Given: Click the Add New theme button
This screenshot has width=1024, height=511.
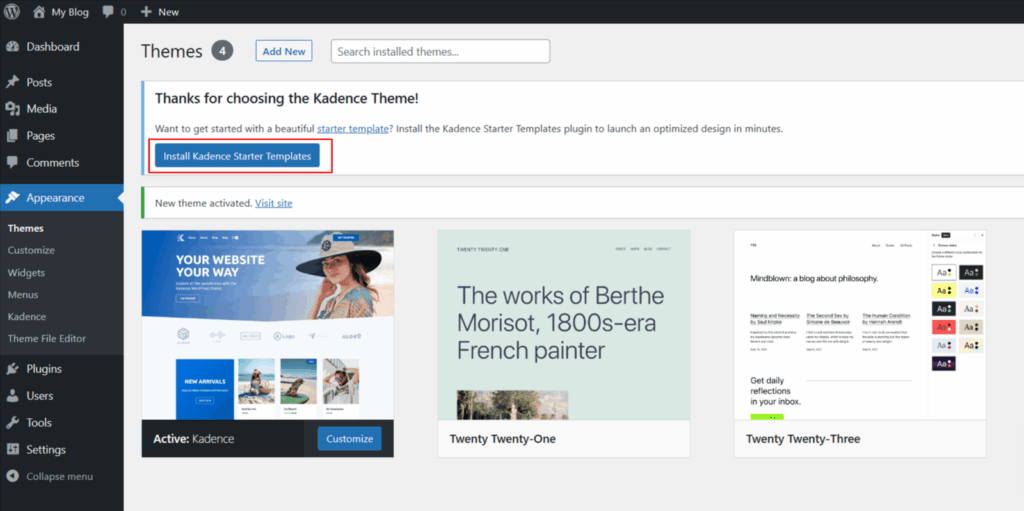Looking at the screenshot, I should click(284, 51).
